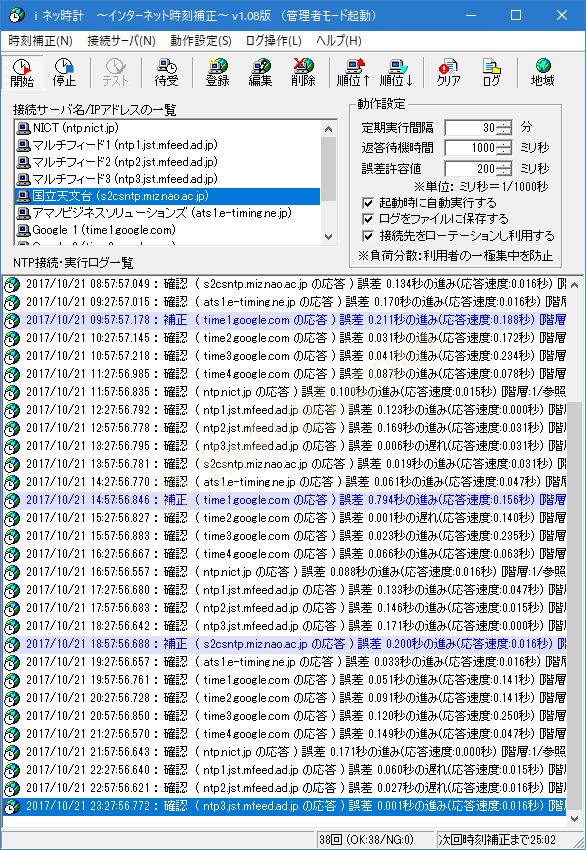Click the クリア (Clear) log icon
Viewport: 586px width, 850px height.
448,72
